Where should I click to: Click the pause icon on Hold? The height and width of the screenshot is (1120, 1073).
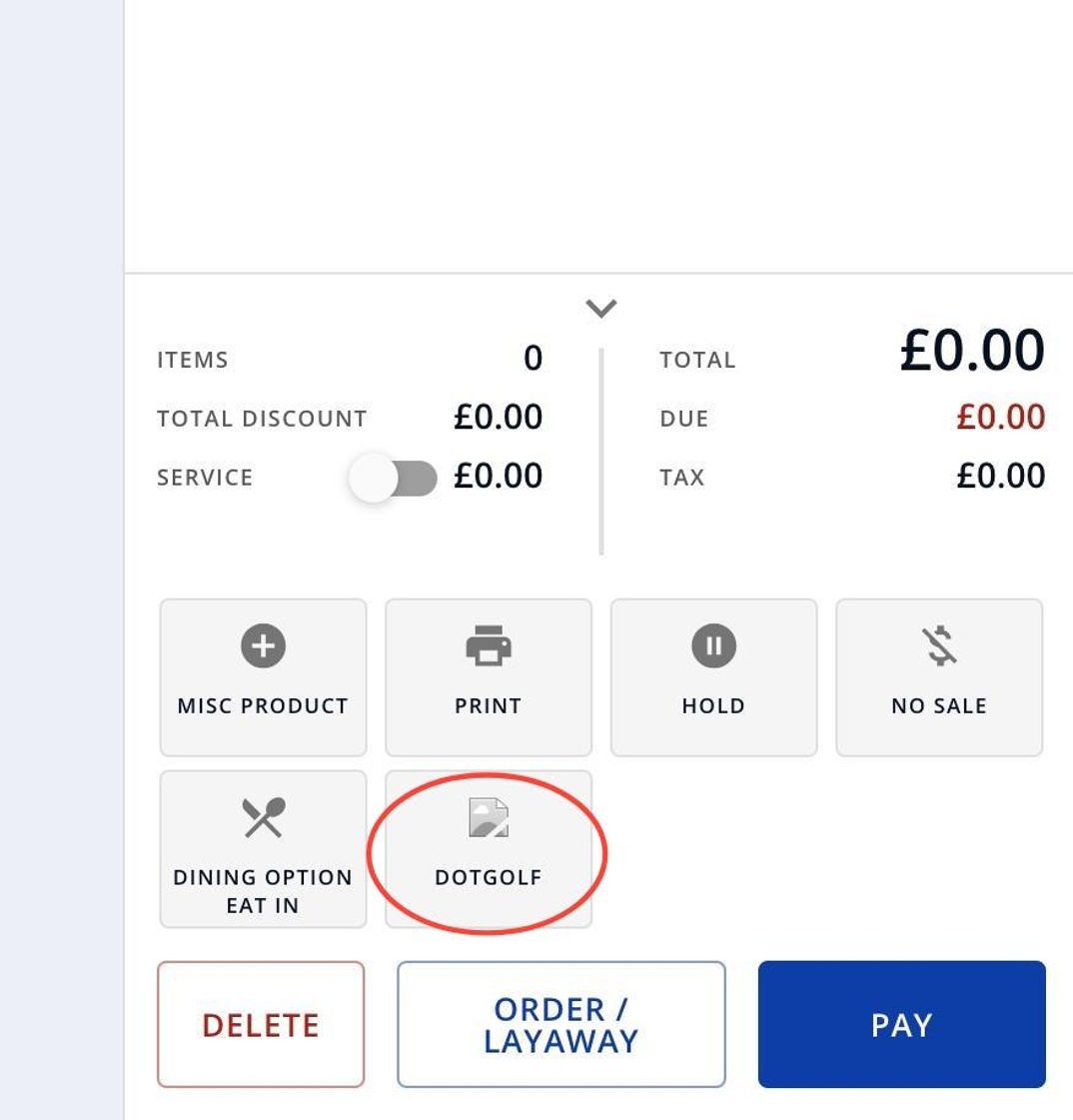[713, 645]
